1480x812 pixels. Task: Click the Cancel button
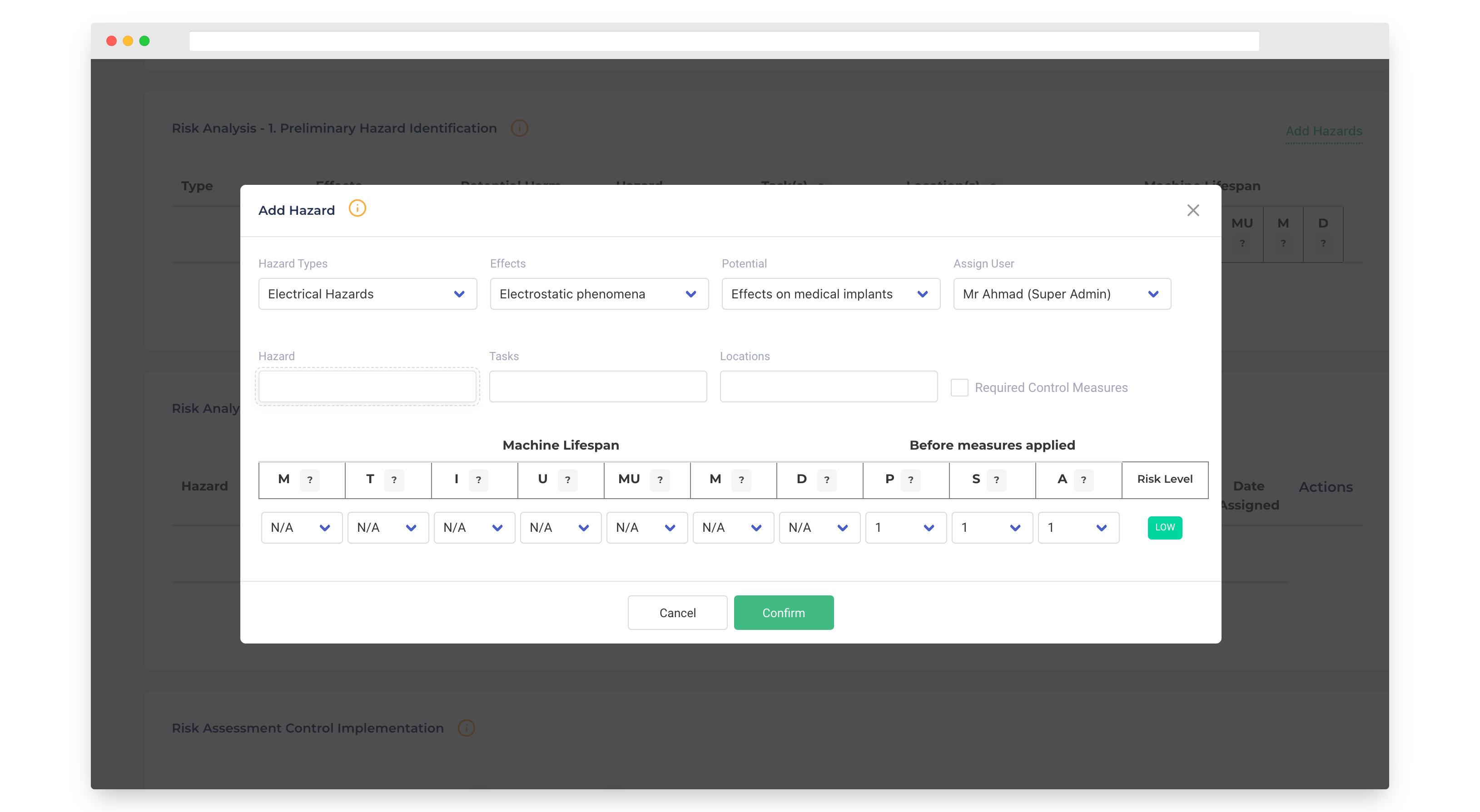pyautogui.click(x=677, y=613)
